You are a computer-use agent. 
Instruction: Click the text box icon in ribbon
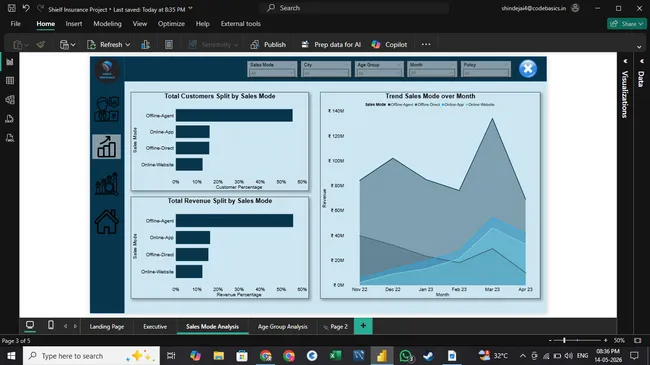tap(169, 44)
